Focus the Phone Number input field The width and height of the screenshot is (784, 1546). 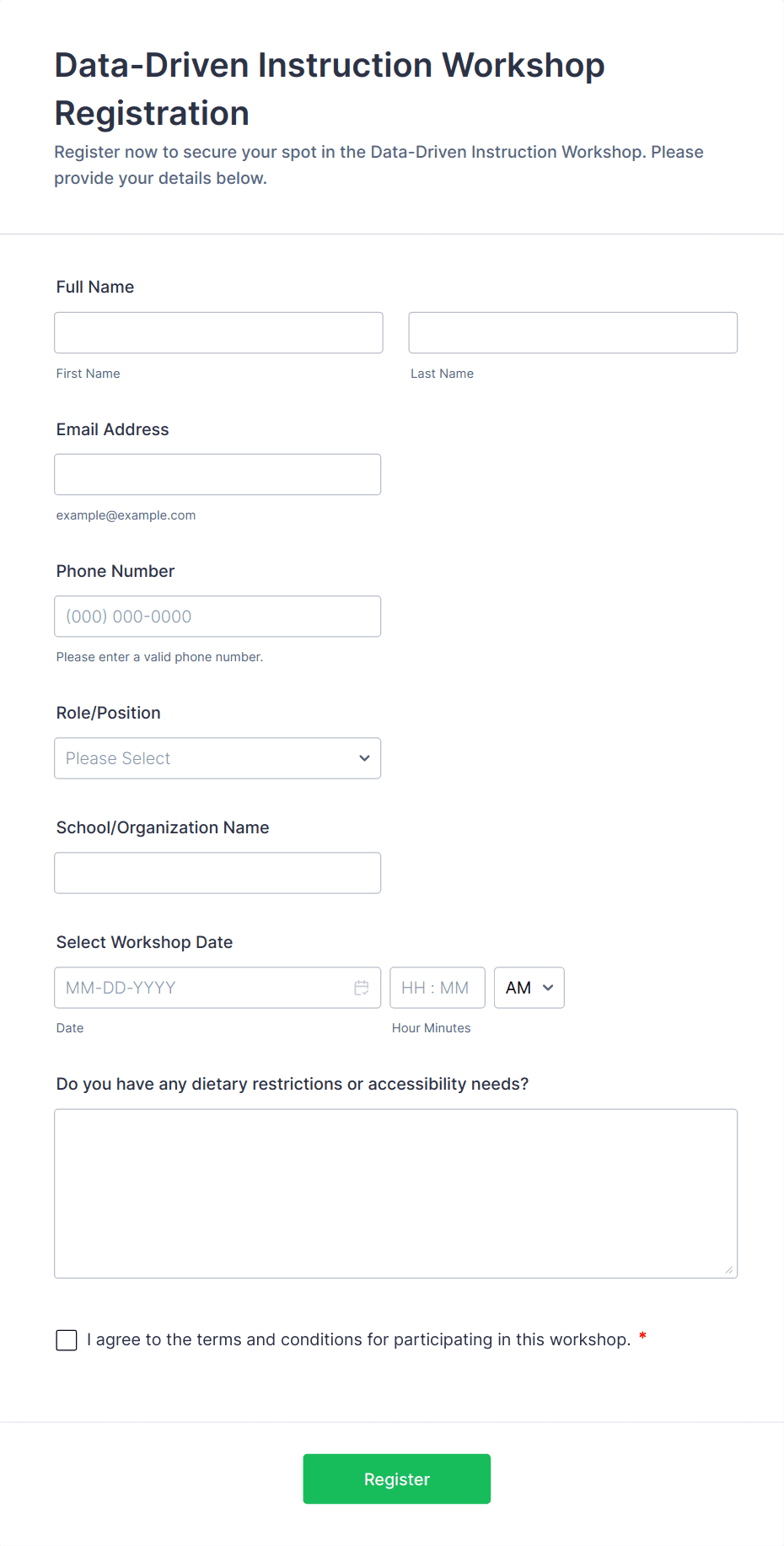(x=217, y=616)
